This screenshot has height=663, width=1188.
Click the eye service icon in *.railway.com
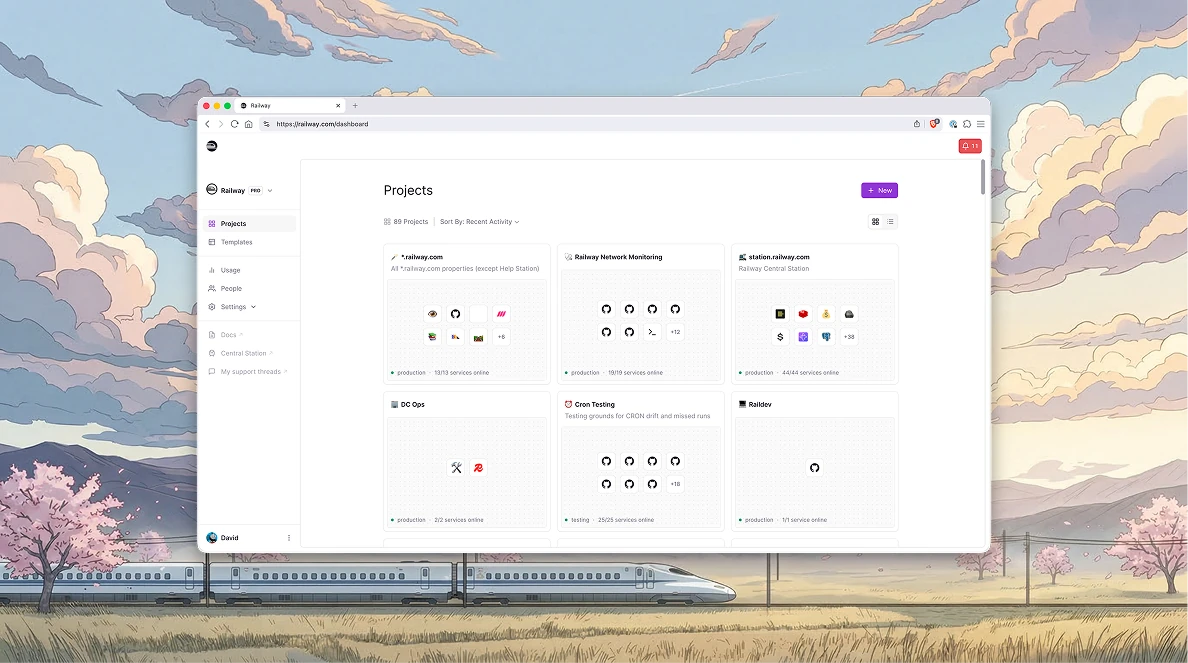click(x=433, y=314)
